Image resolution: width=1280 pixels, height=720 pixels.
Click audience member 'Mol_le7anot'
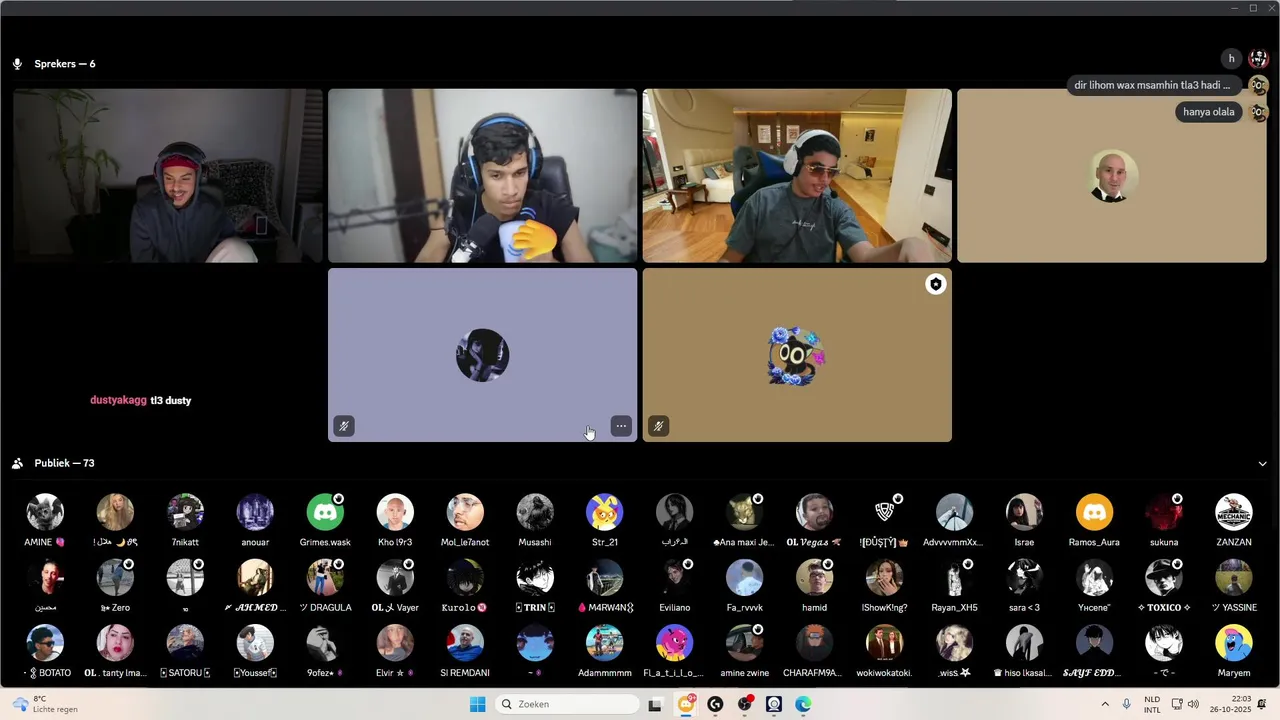click(x=465, y=520)
